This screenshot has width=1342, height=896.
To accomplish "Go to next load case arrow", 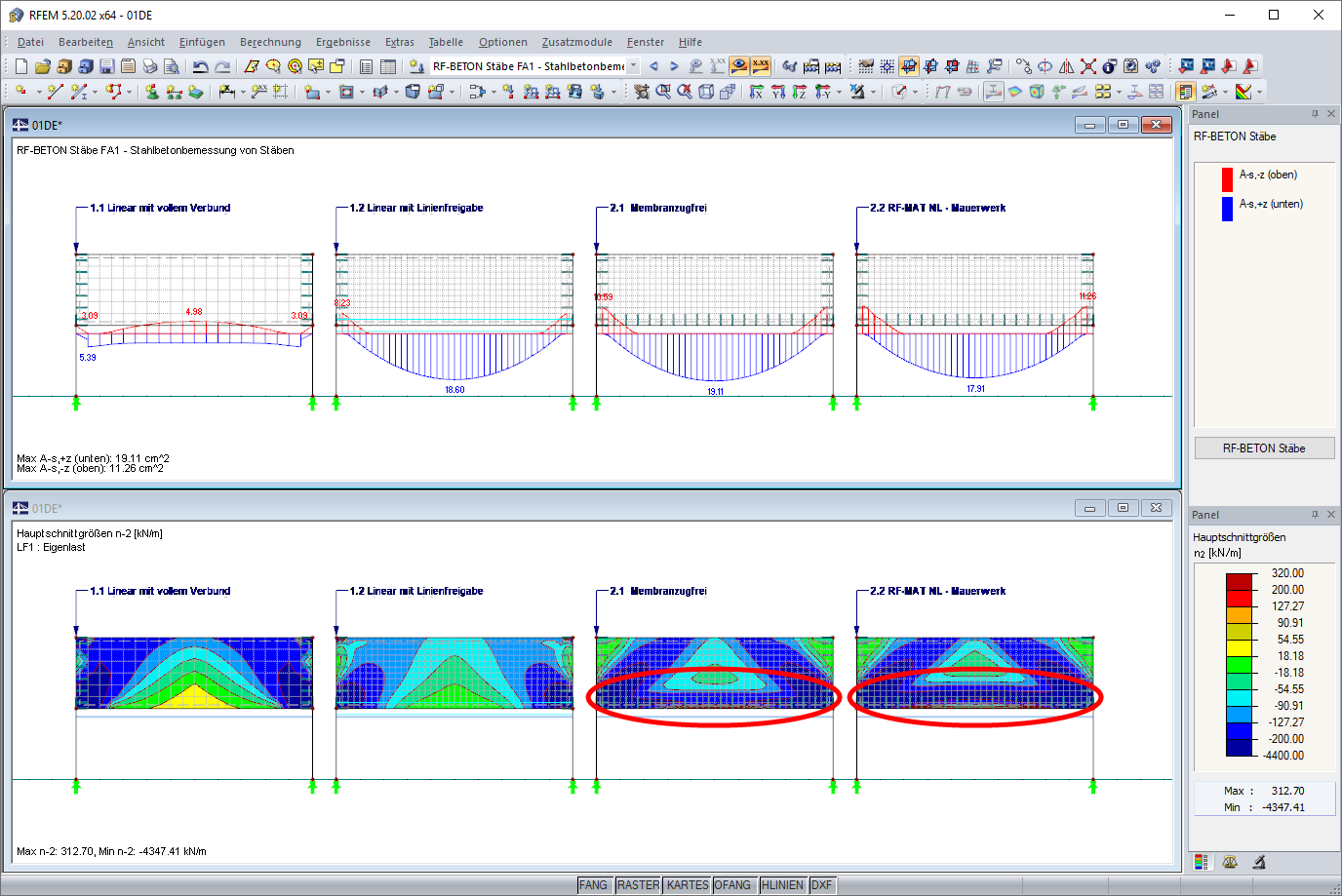I will click(674, 66).
